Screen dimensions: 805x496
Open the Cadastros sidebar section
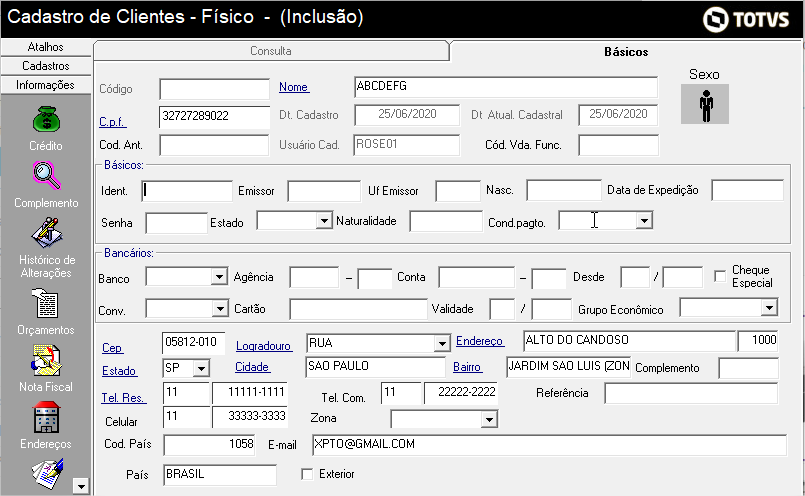click(46, 66)
